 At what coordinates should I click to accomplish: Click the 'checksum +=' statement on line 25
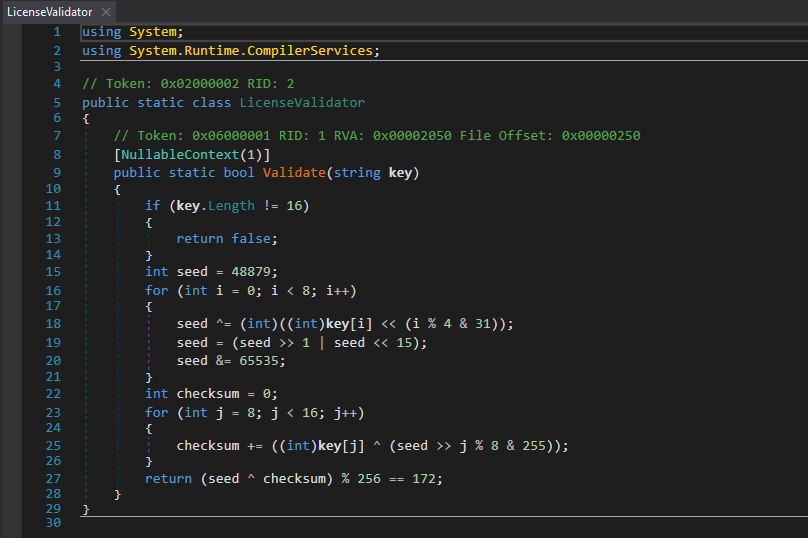[373, 446]
